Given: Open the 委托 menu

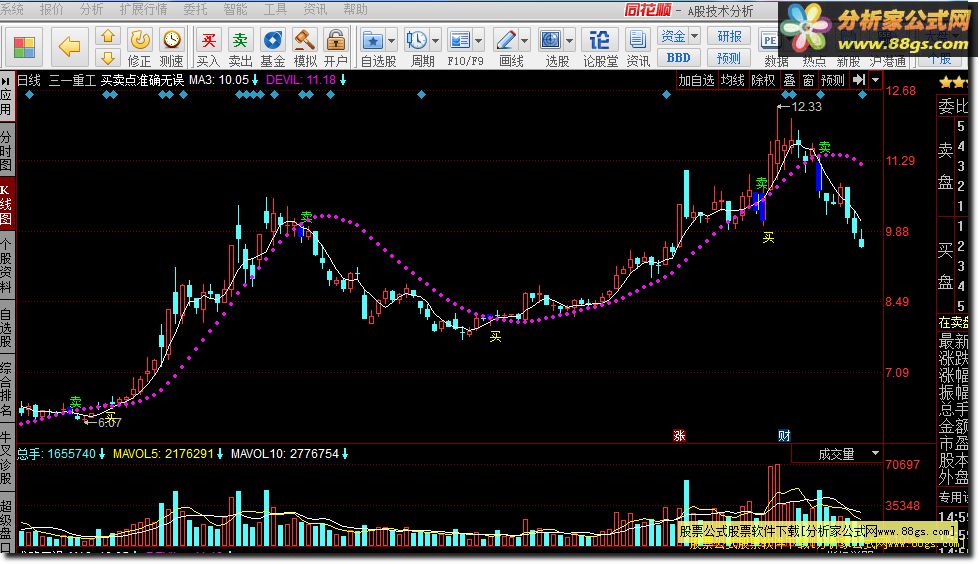Looking at the screenshot, I should click(196, 9).
